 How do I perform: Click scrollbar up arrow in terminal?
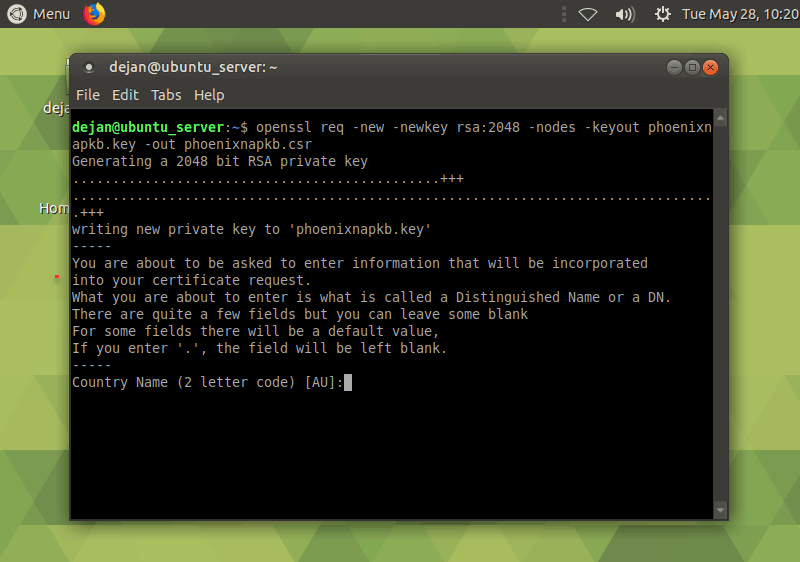720,118
